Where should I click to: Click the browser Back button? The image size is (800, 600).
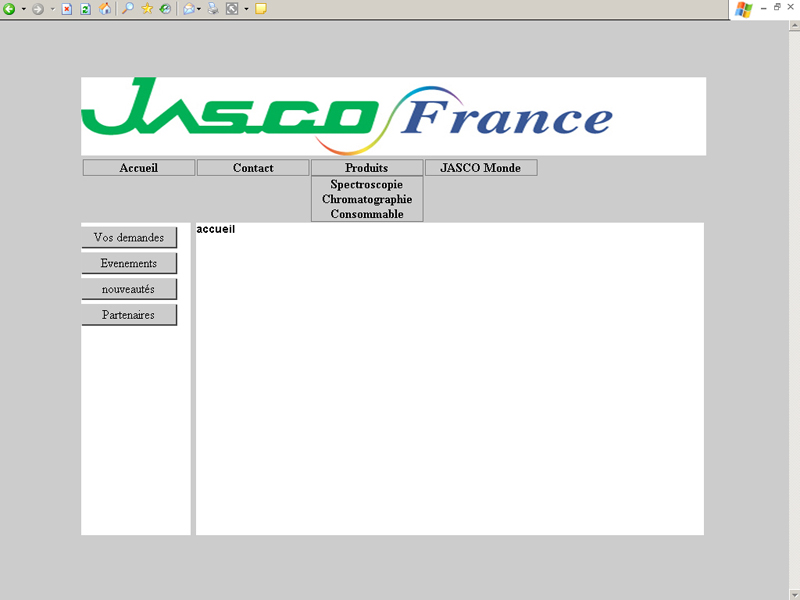click(9, 9)
